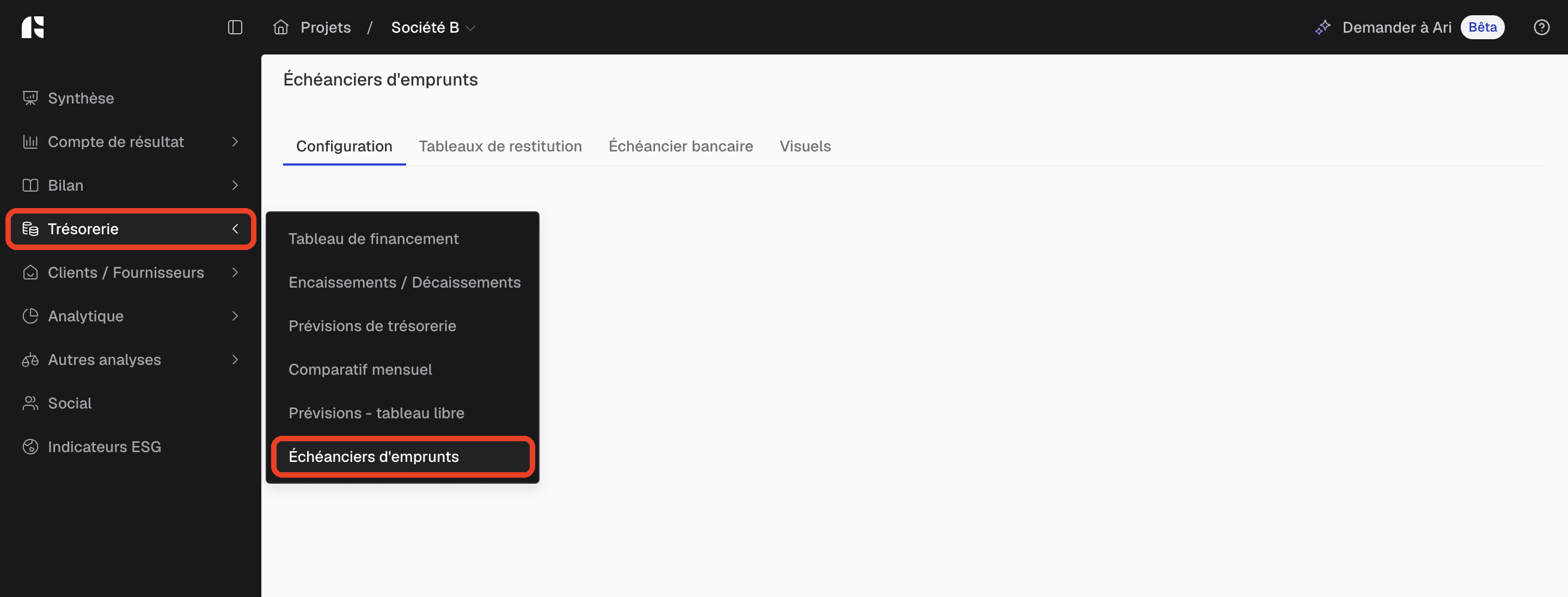The height and width of the screenshot is (597, 1568).
Task: Open the Échéancier bancaire tab
Action: pos(681,146)
